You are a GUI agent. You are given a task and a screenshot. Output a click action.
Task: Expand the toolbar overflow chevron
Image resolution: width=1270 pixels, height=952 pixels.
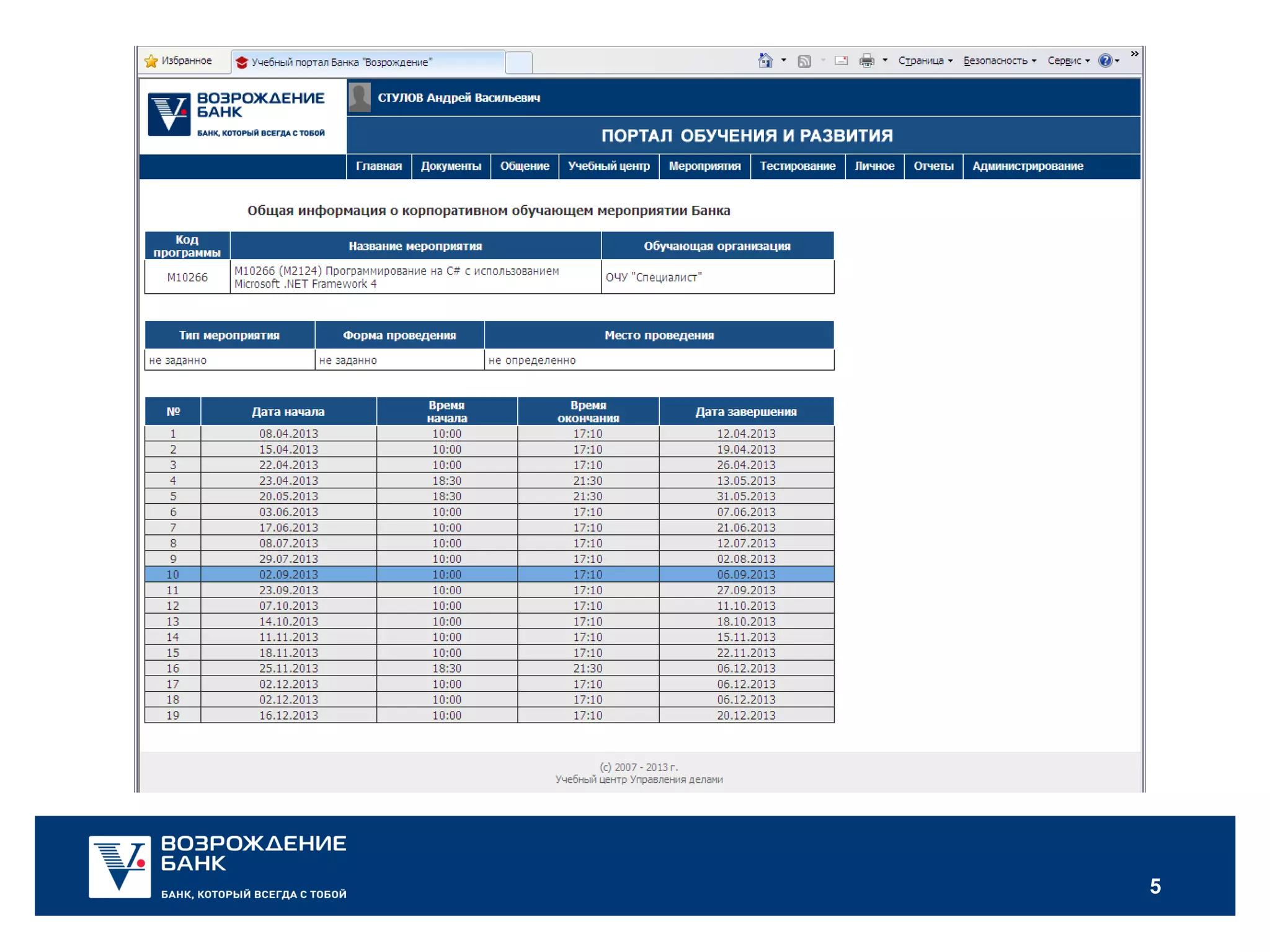coord(1134,54)
